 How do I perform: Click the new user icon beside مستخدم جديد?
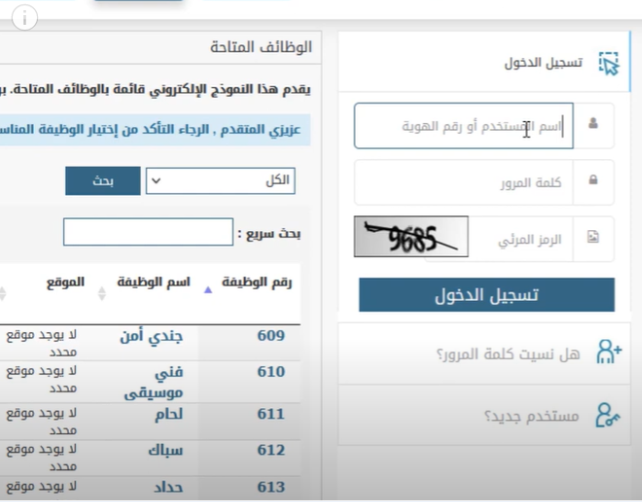[608, 414]
